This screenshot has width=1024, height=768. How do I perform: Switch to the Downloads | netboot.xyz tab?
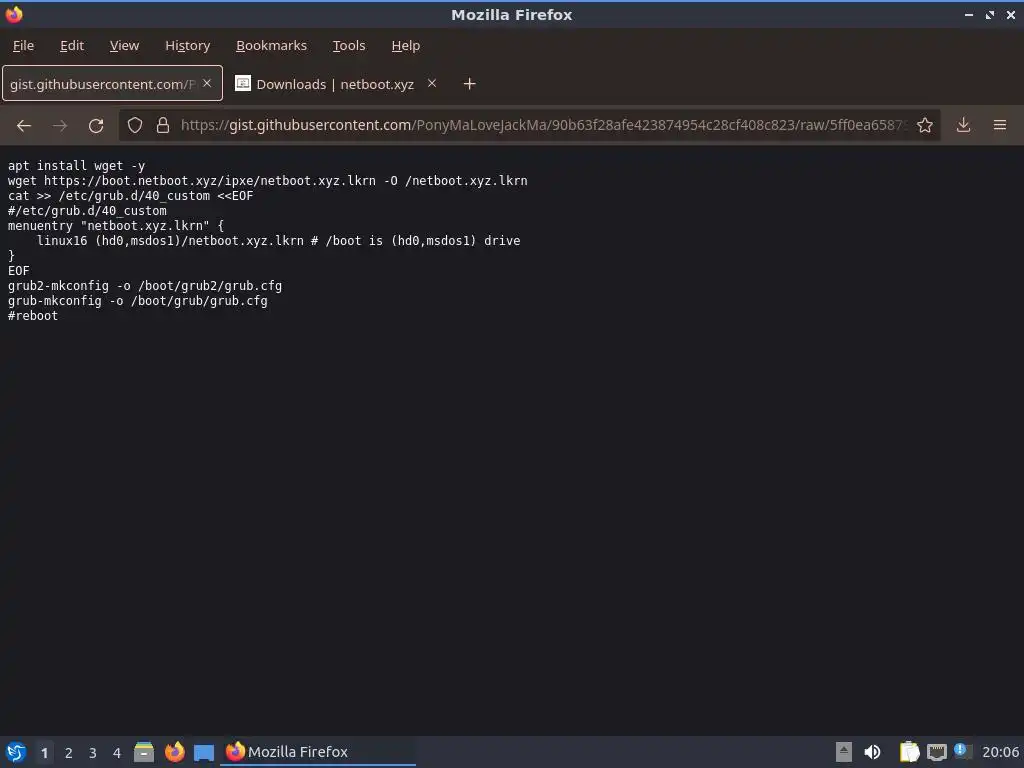(x=336, y=84)
